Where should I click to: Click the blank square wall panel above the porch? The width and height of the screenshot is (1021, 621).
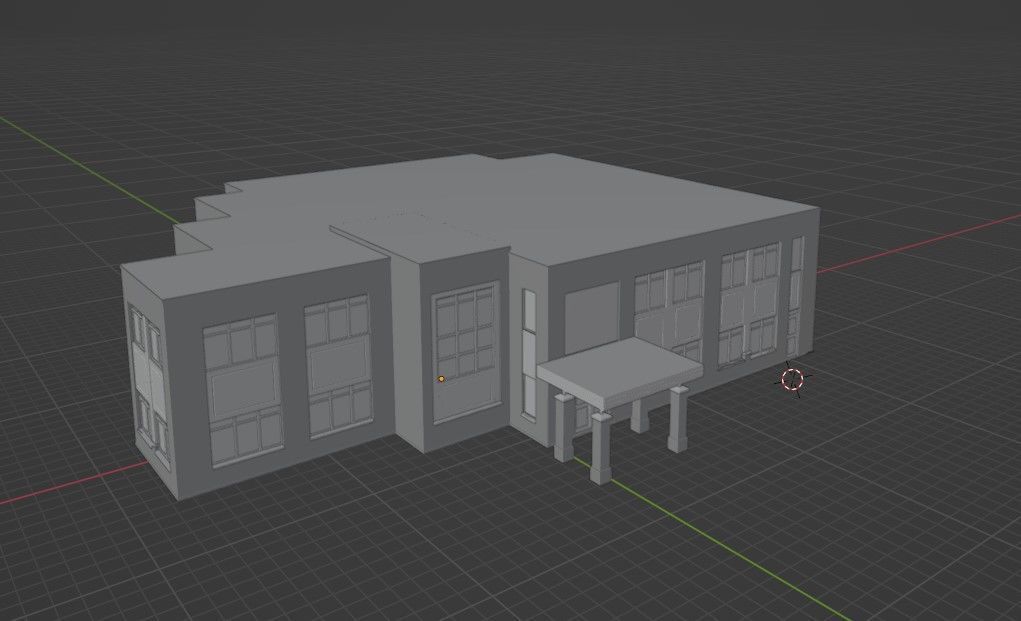(x=591, y=317)
